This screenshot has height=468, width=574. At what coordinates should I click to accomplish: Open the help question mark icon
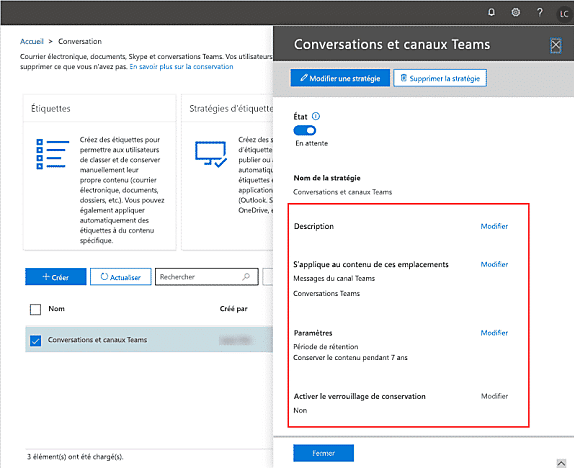tap(540, 12)
